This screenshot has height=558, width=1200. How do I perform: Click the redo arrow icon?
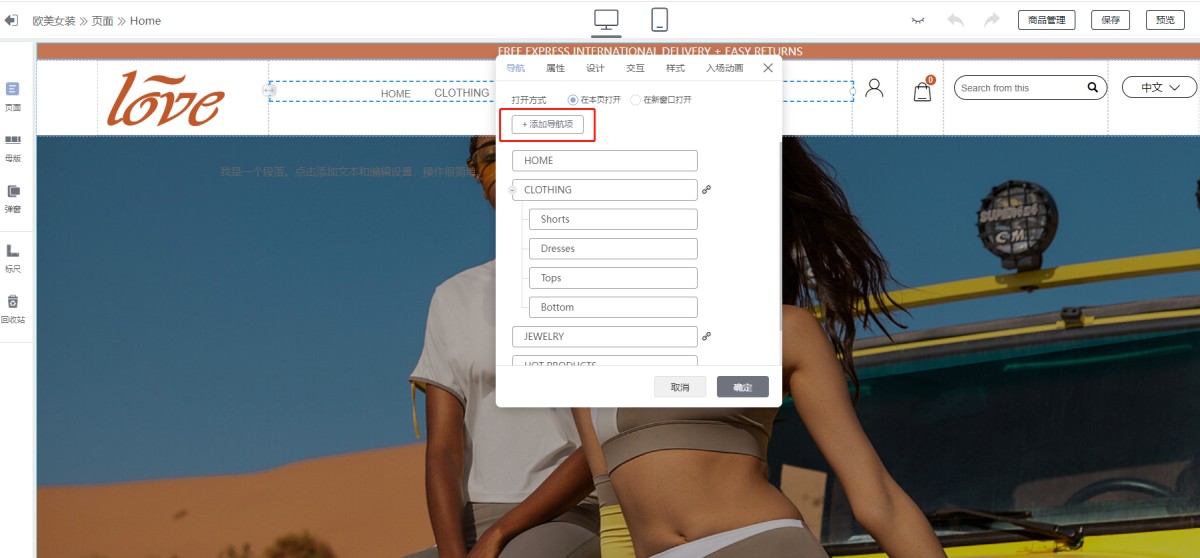click(991, 20)
